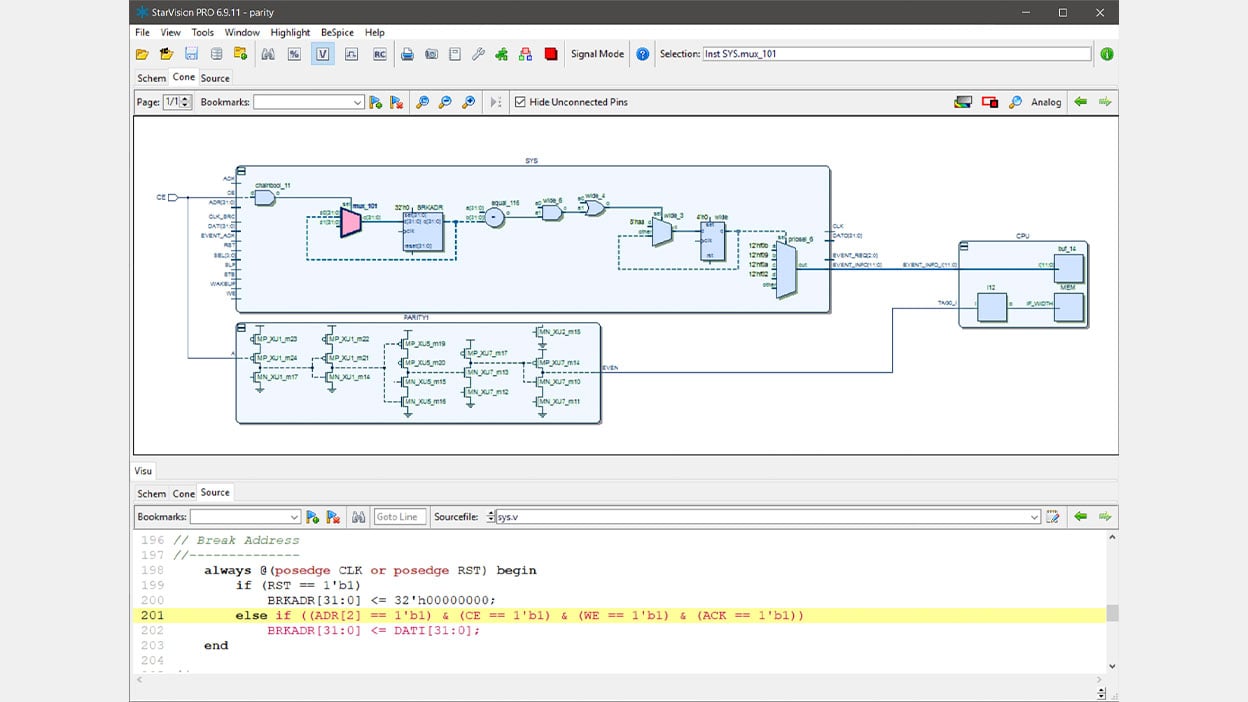The image size is (1248, 702).
Task: Click the blue help question mark icon
Action: coord(643,54)
